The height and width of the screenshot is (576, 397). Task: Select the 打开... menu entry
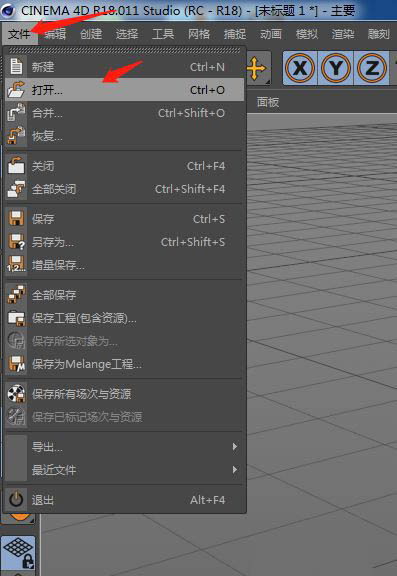[124, 90]
